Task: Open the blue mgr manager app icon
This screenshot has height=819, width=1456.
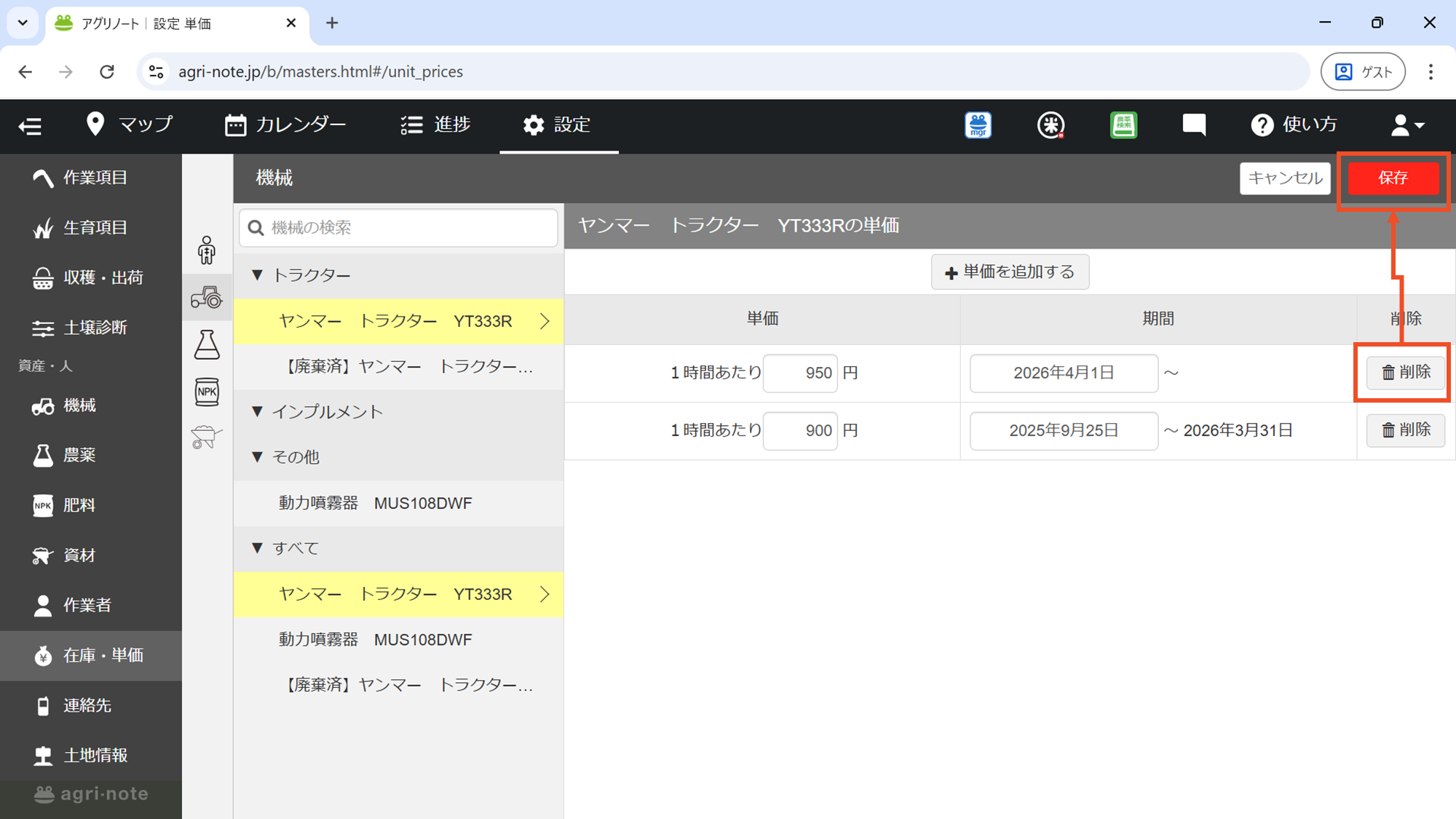Action: pyautogui.click(x=978, y=125)
